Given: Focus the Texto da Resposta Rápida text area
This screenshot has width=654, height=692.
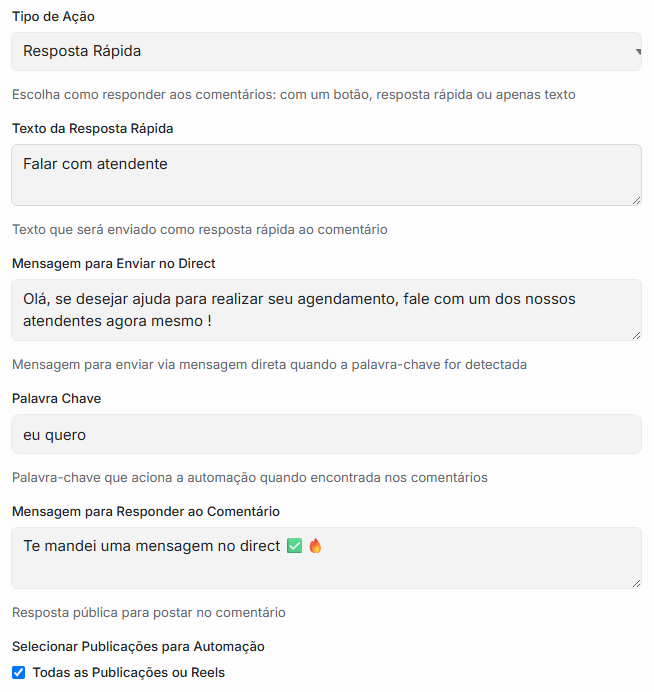Looking at the screenshot, I should pos(326,175).
